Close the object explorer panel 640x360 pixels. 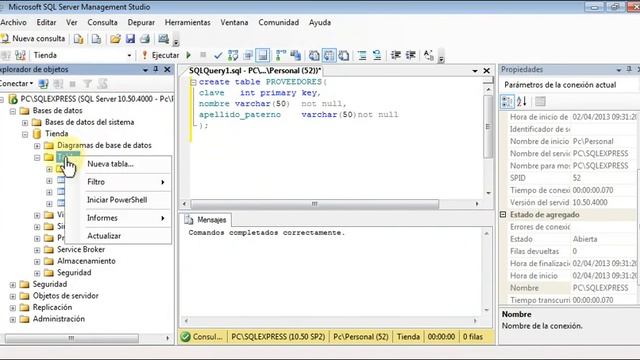pos(167,70)
